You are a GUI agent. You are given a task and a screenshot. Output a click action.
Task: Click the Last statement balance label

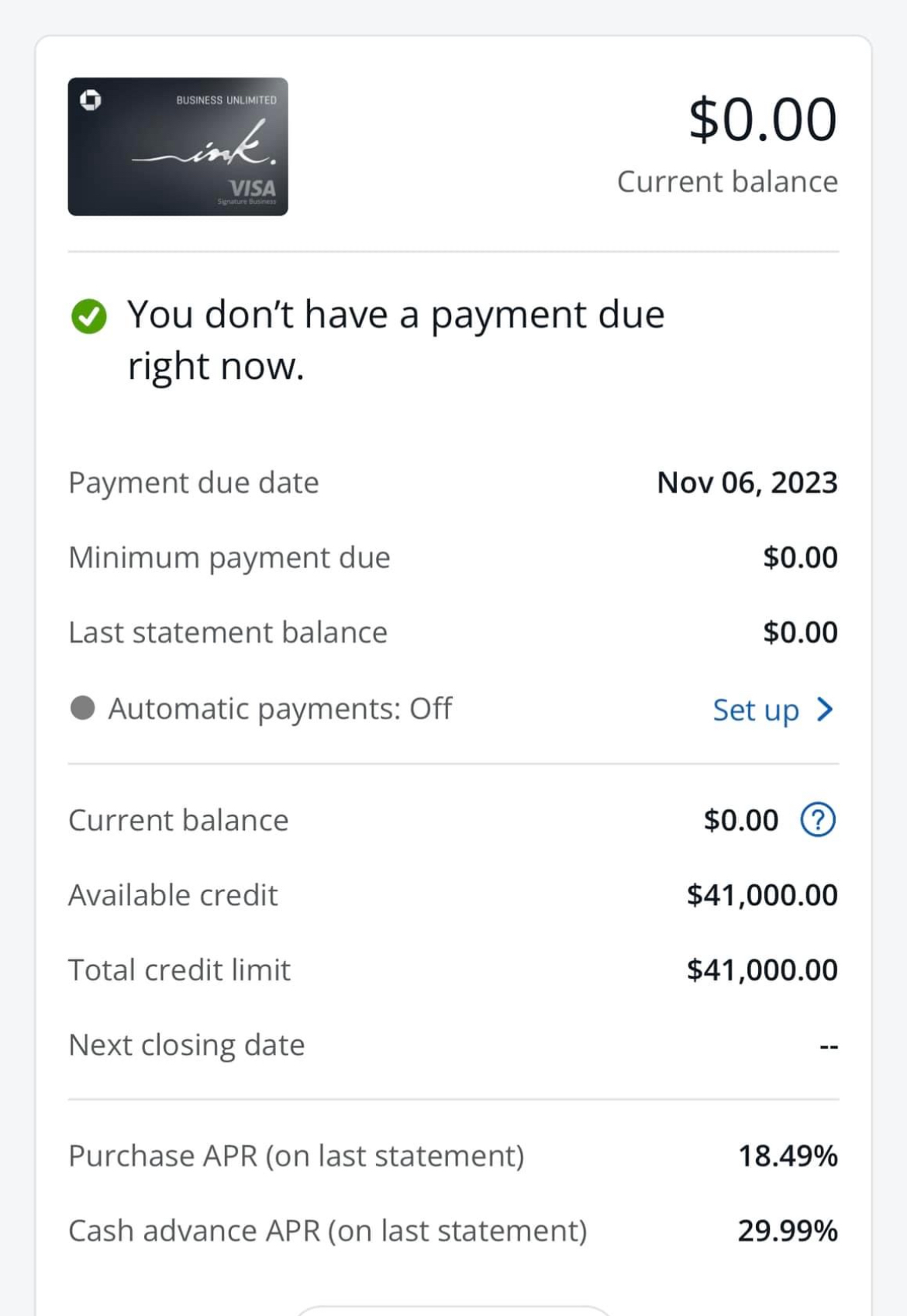coord(228,632)
